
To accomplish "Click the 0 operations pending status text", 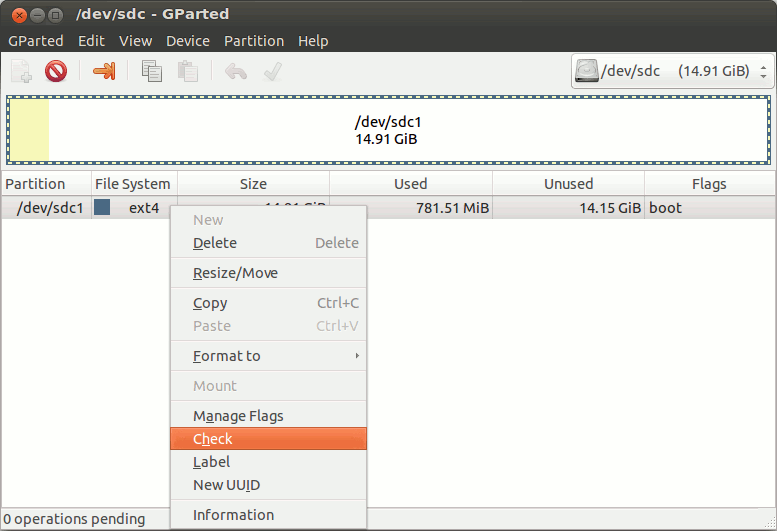I will tap(74, 519).
